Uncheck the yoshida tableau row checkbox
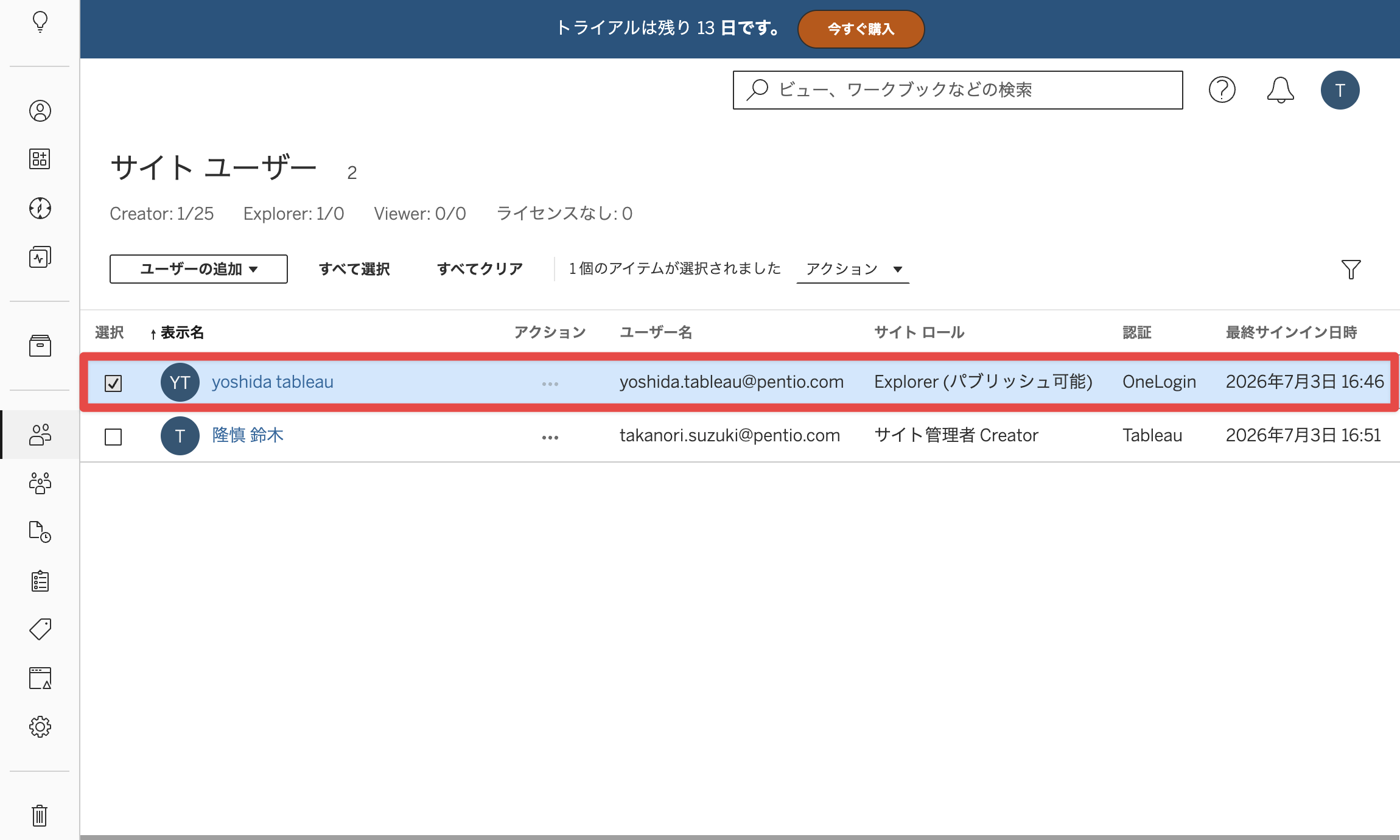 (113, 383)
